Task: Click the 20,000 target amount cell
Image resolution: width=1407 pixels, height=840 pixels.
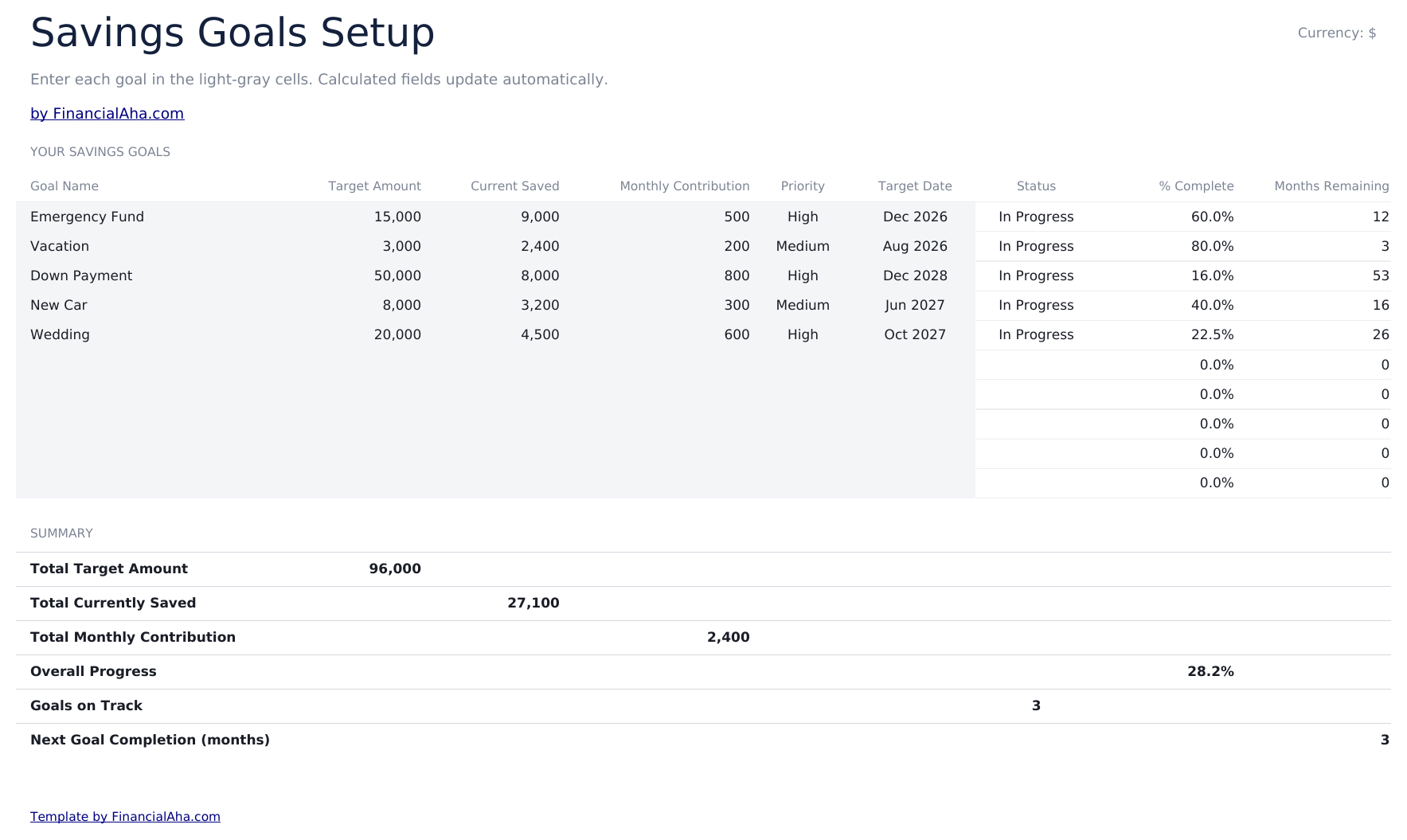Action: 397,334
